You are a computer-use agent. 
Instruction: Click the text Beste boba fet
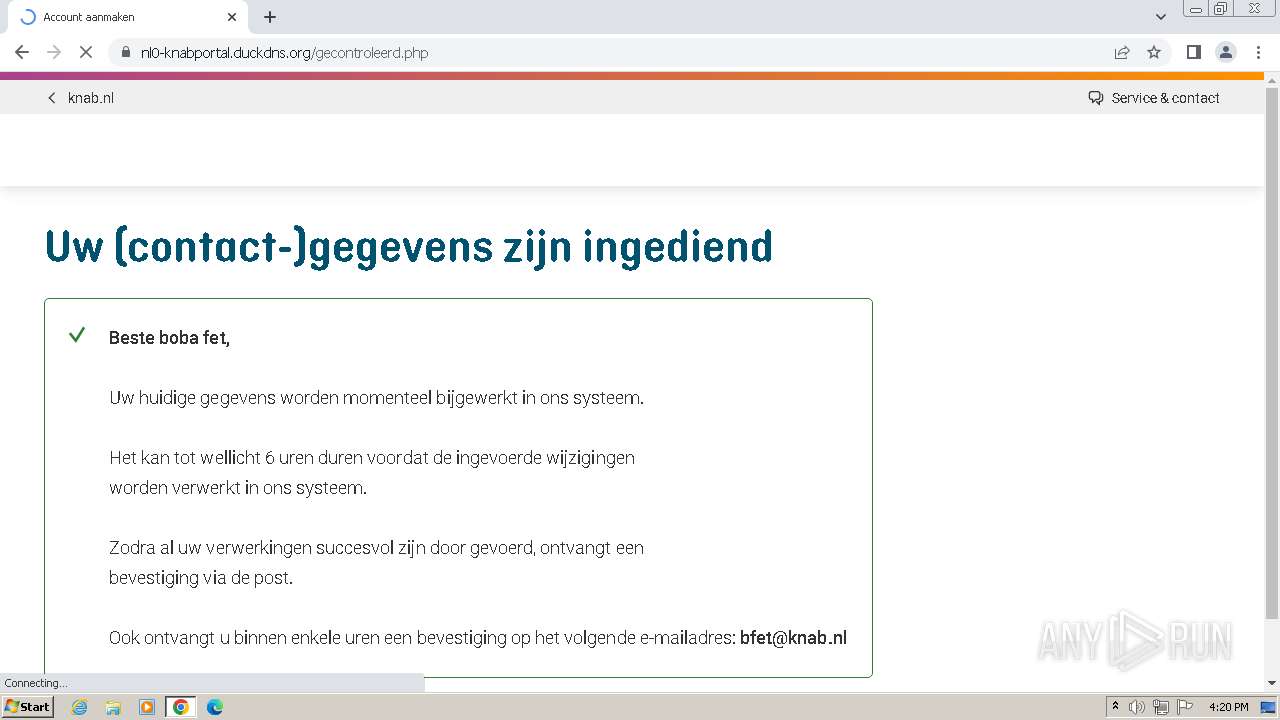(169, 338)
